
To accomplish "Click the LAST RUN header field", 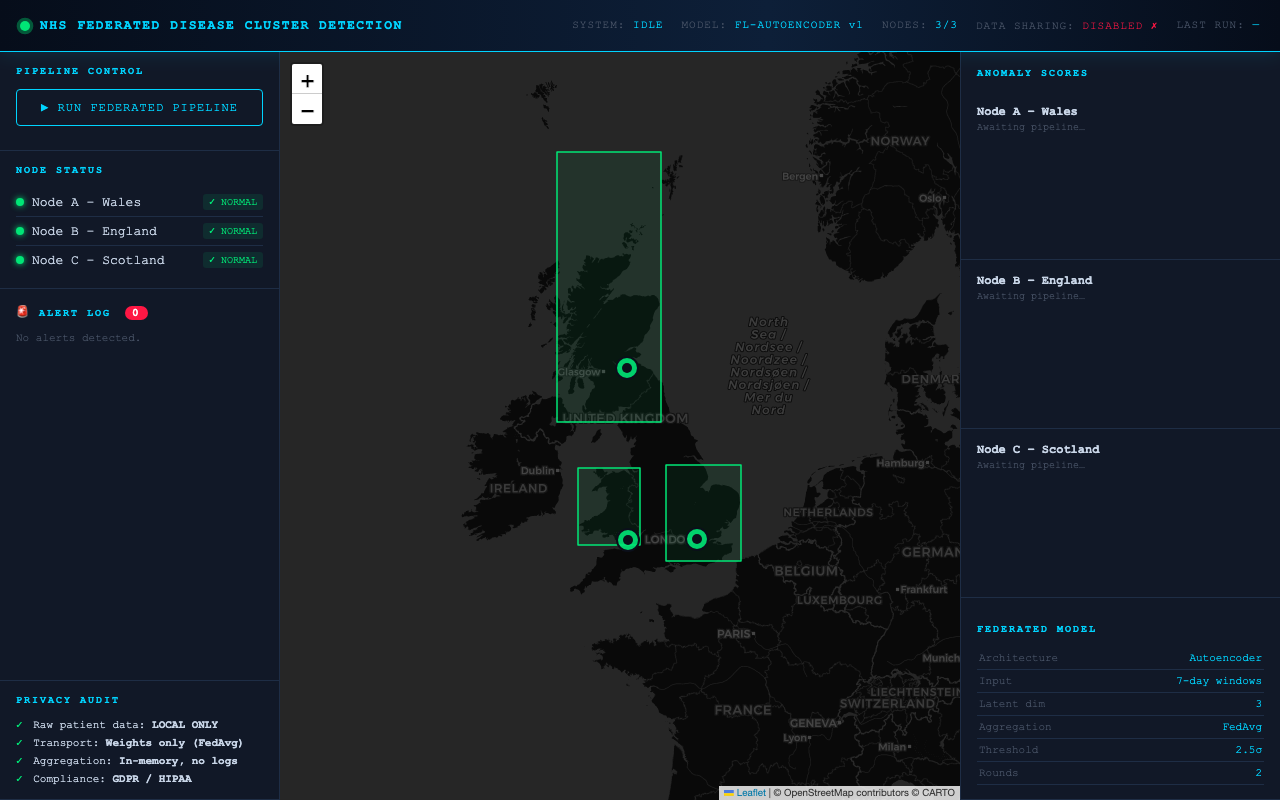I will pos(1218,25).
